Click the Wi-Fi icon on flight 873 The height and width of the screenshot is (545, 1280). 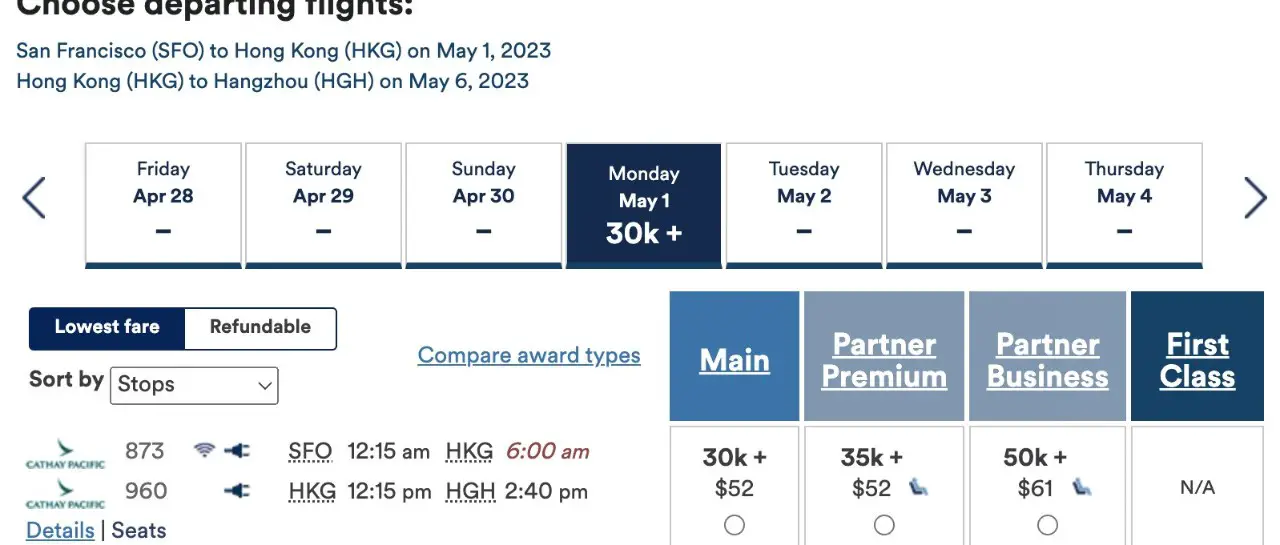pos(204,451)
